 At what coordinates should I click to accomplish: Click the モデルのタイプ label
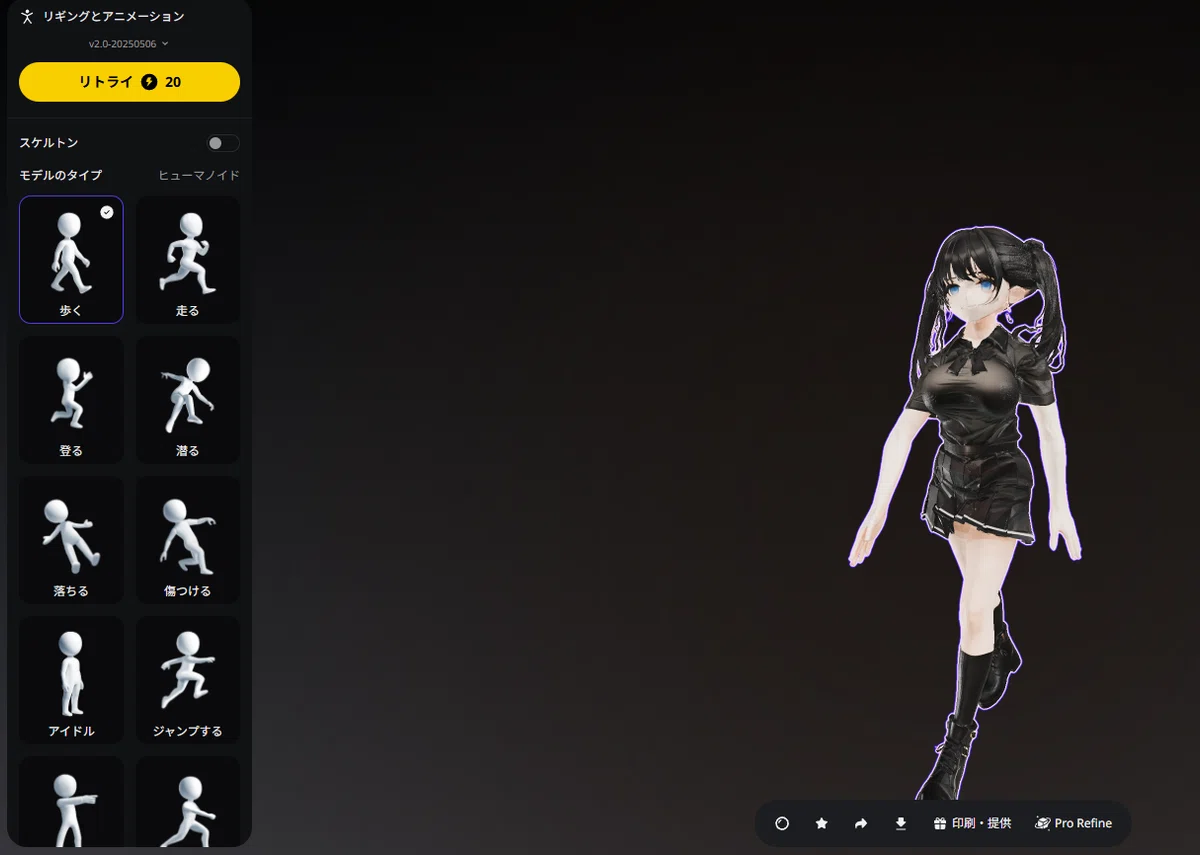point(61,175)
